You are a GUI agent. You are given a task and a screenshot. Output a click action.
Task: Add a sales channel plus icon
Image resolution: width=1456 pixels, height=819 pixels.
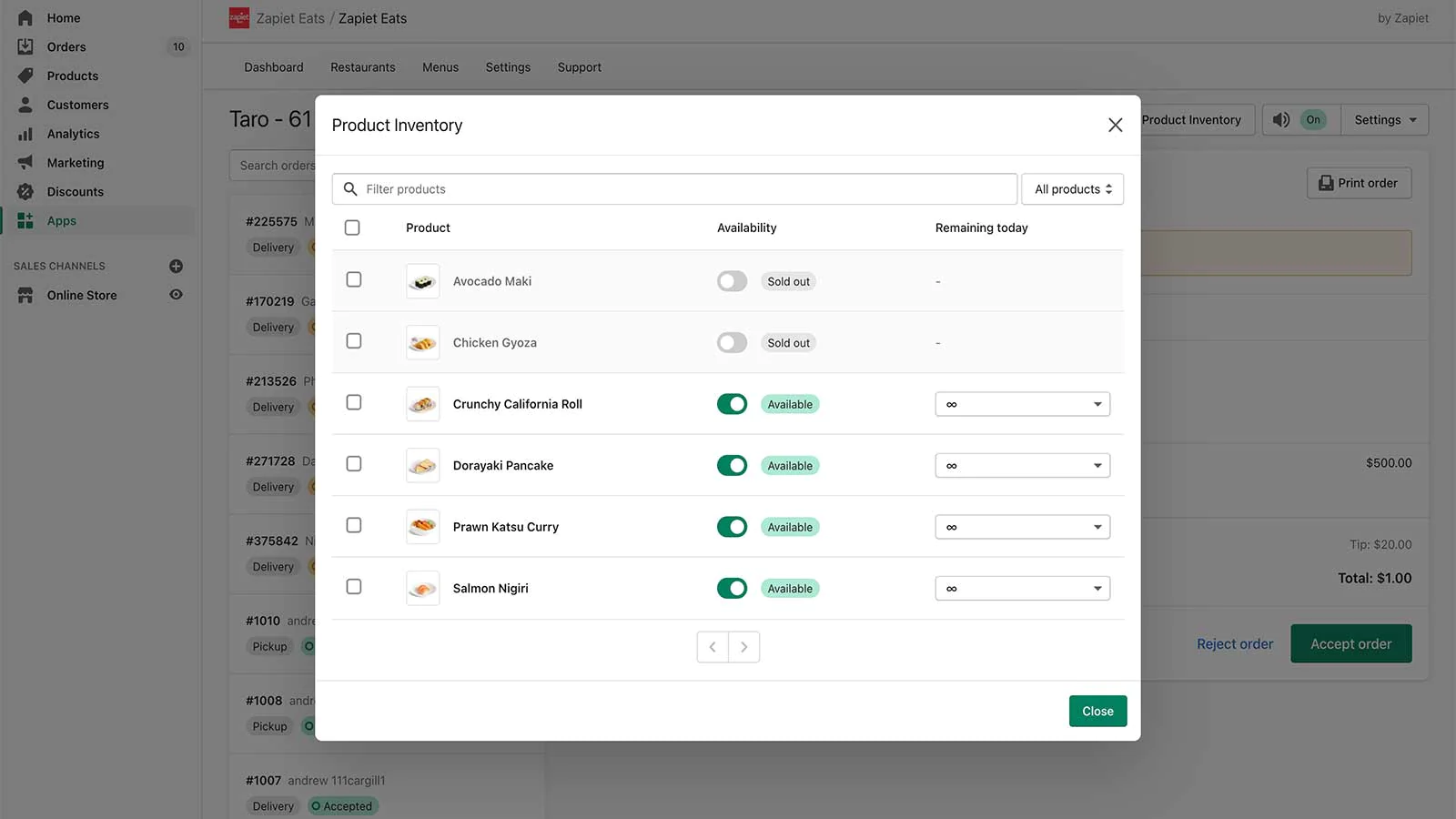click(177, 266)
